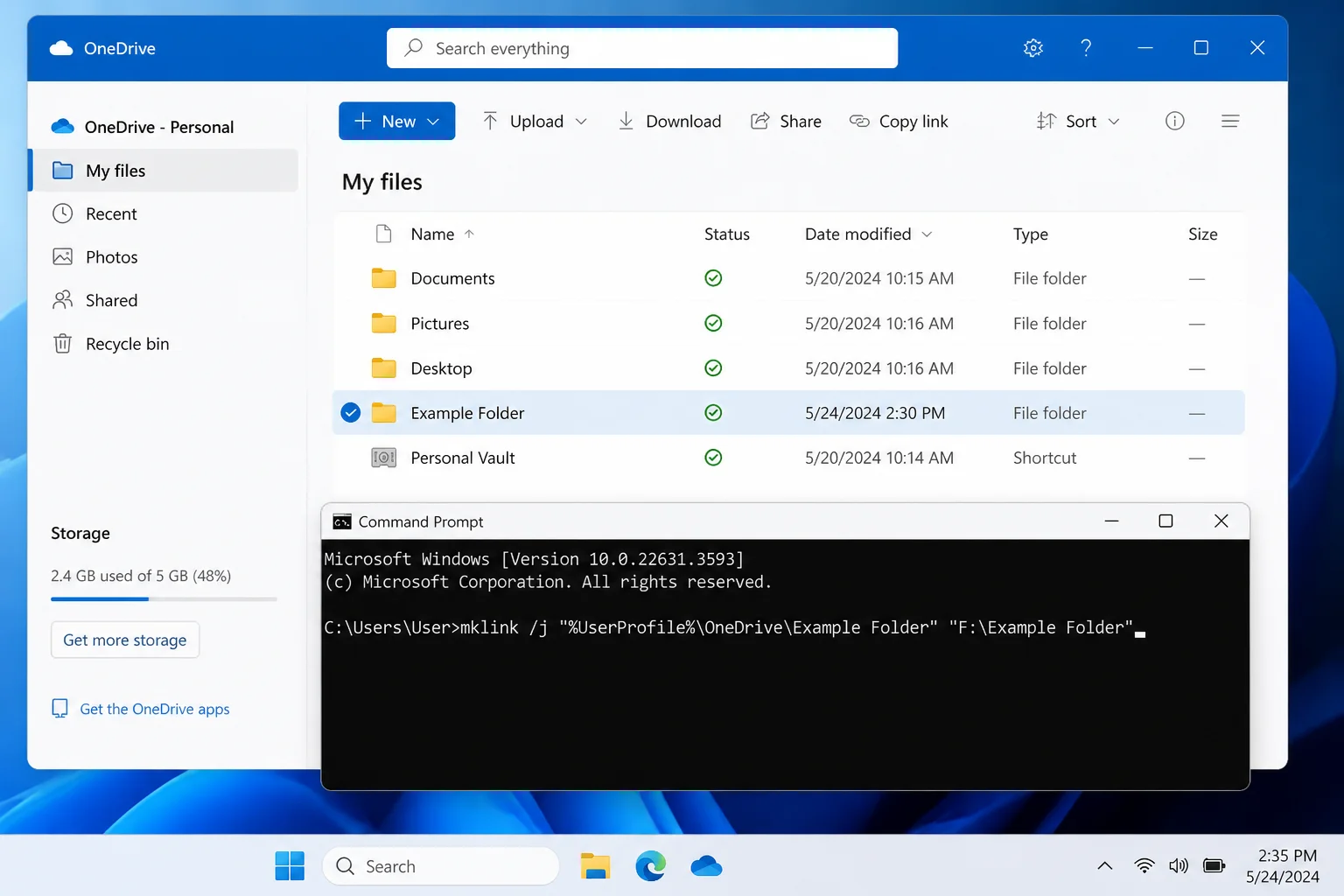Click the Desktop folder icon

[x=383, y=368]
